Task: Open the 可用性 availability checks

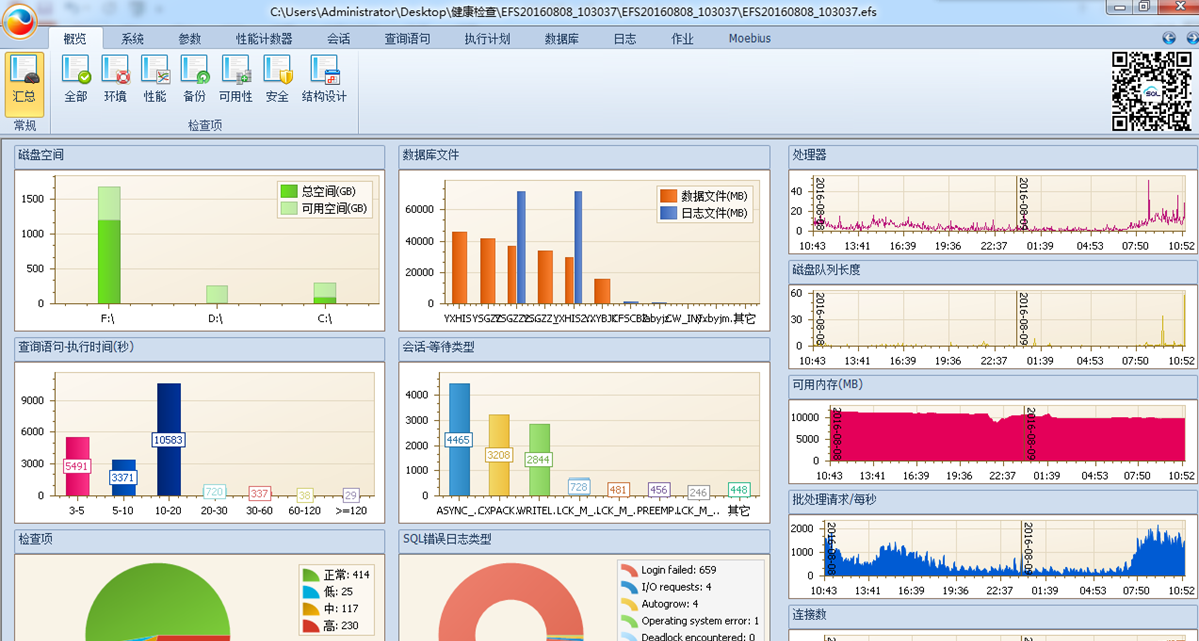Action: [236, 79]
